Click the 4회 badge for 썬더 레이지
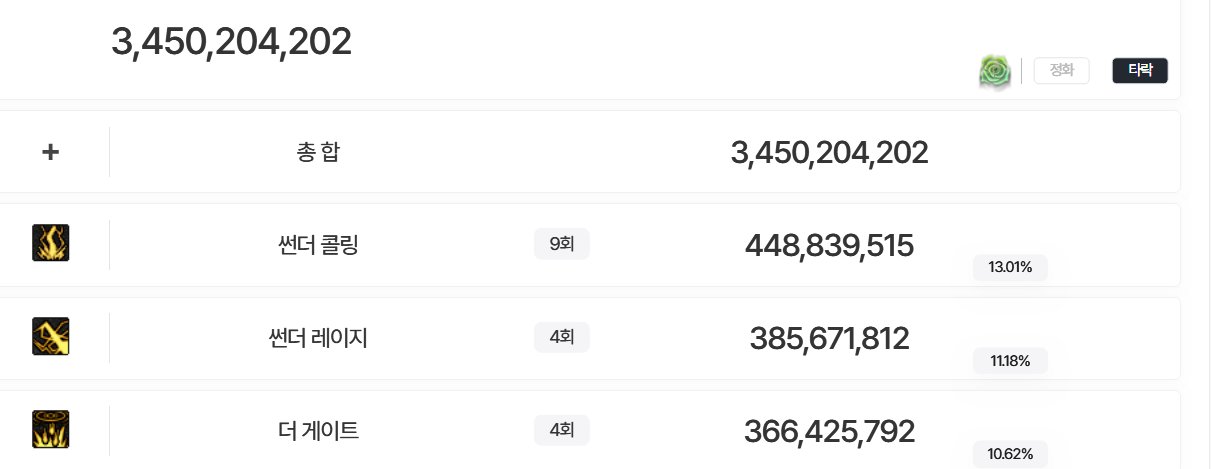The width and height of the screenshot is (1211, 469). pyautogui.click(x=562, y=337)
